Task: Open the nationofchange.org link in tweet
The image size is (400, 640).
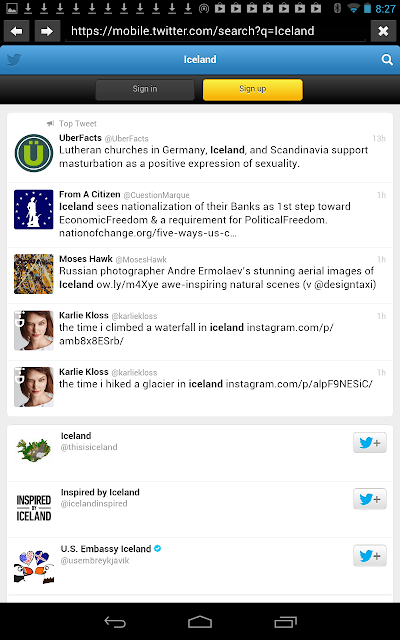Action: coord(148,233)
